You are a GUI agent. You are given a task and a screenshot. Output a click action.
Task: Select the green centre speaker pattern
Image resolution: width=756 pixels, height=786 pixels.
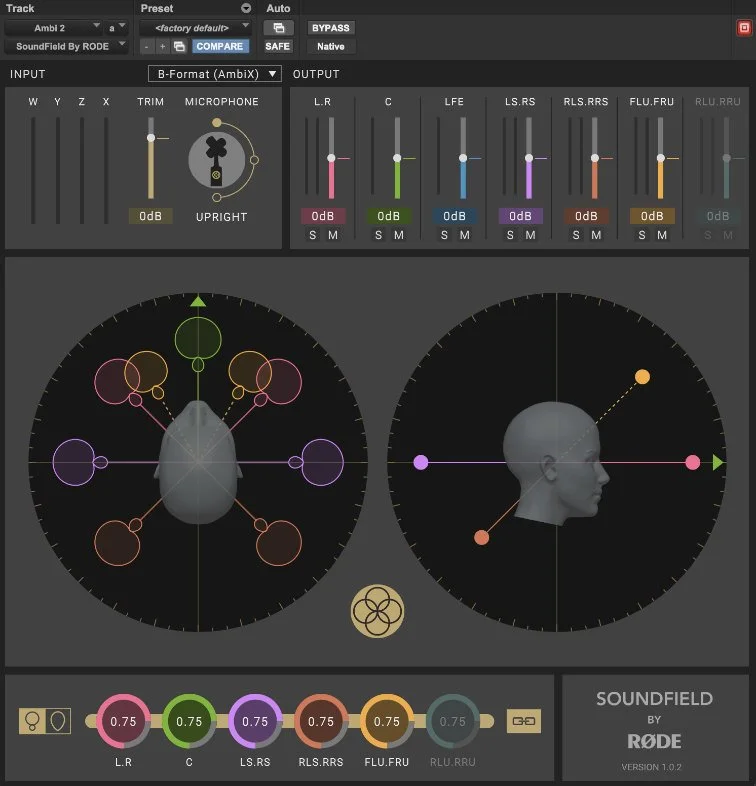pyautogui.click(x=198, y=339)
